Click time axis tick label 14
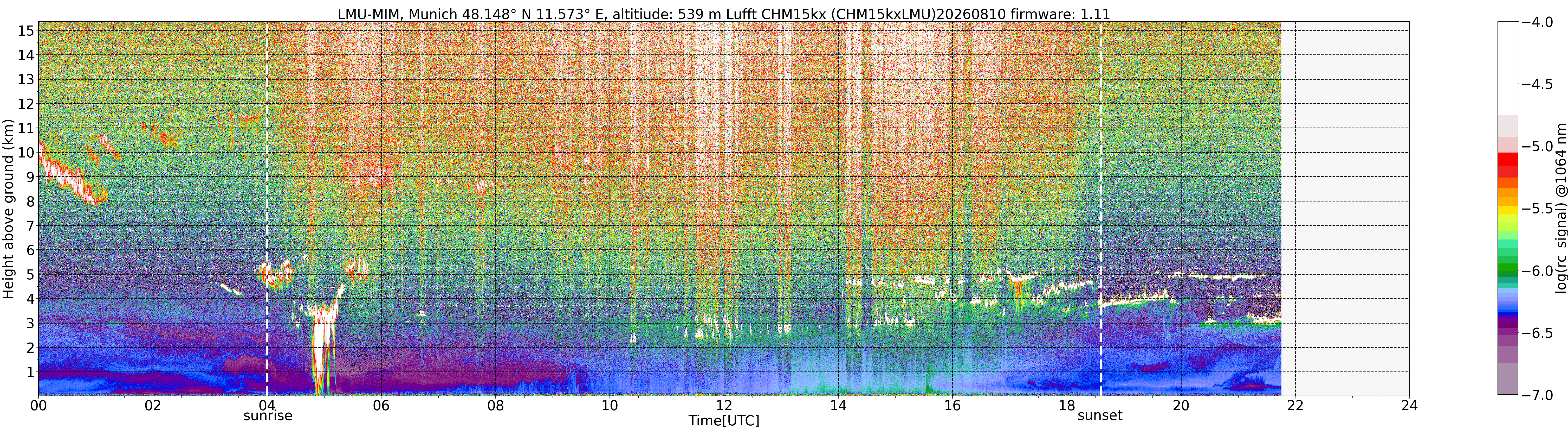 838,406
